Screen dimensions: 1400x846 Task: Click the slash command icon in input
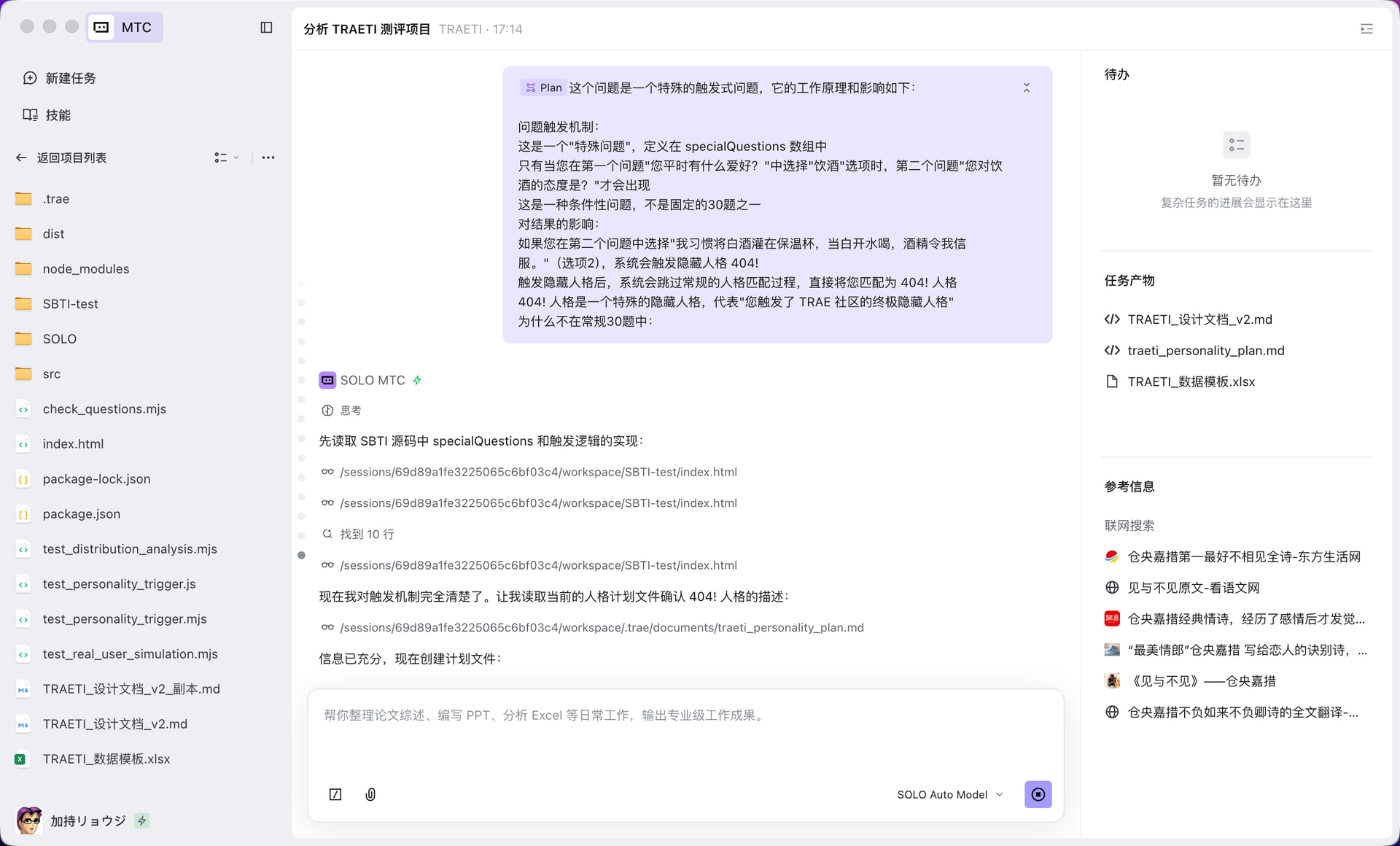335,794
